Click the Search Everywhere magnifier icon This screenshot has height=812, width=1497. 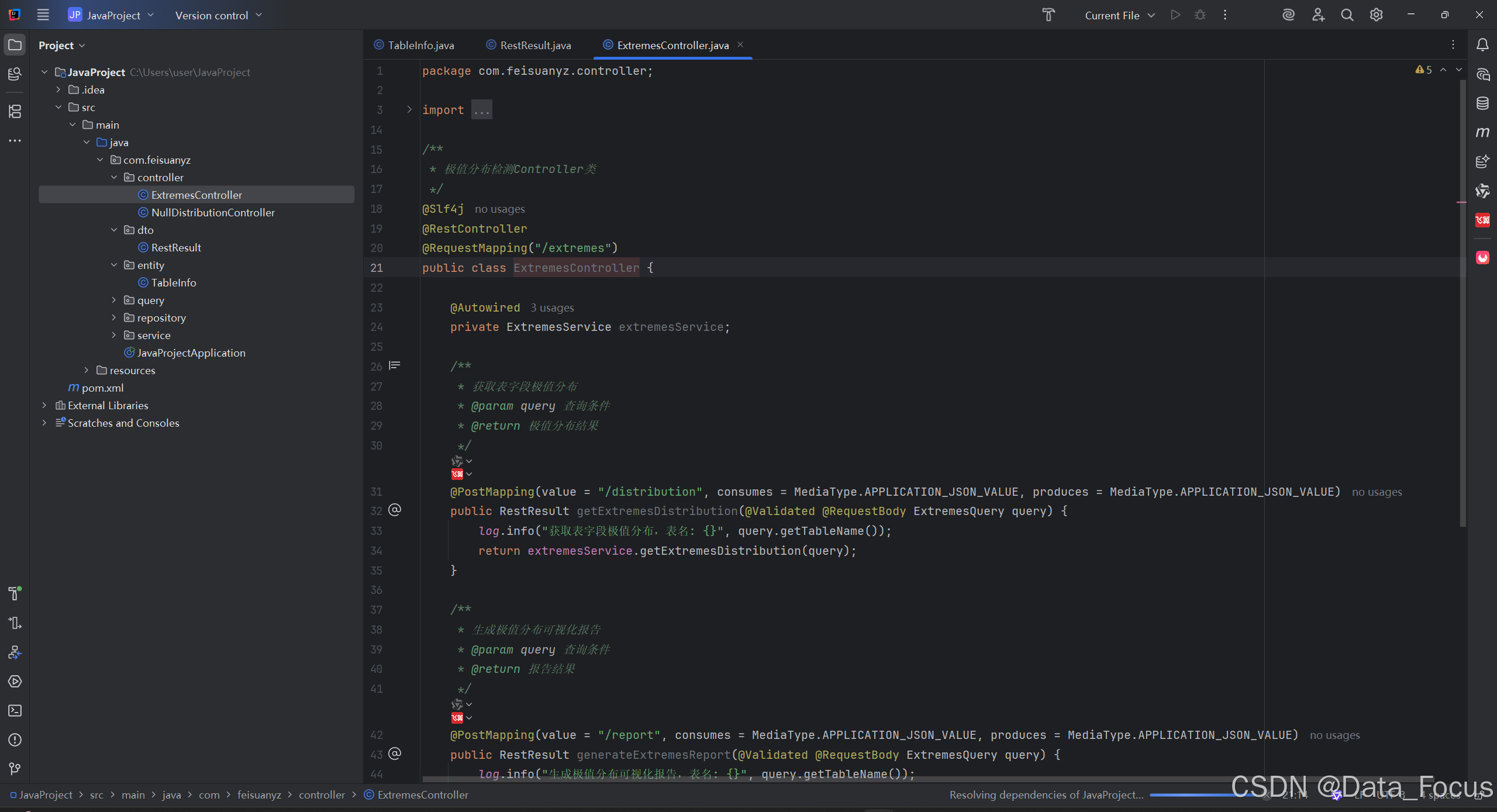point(1347,15)
